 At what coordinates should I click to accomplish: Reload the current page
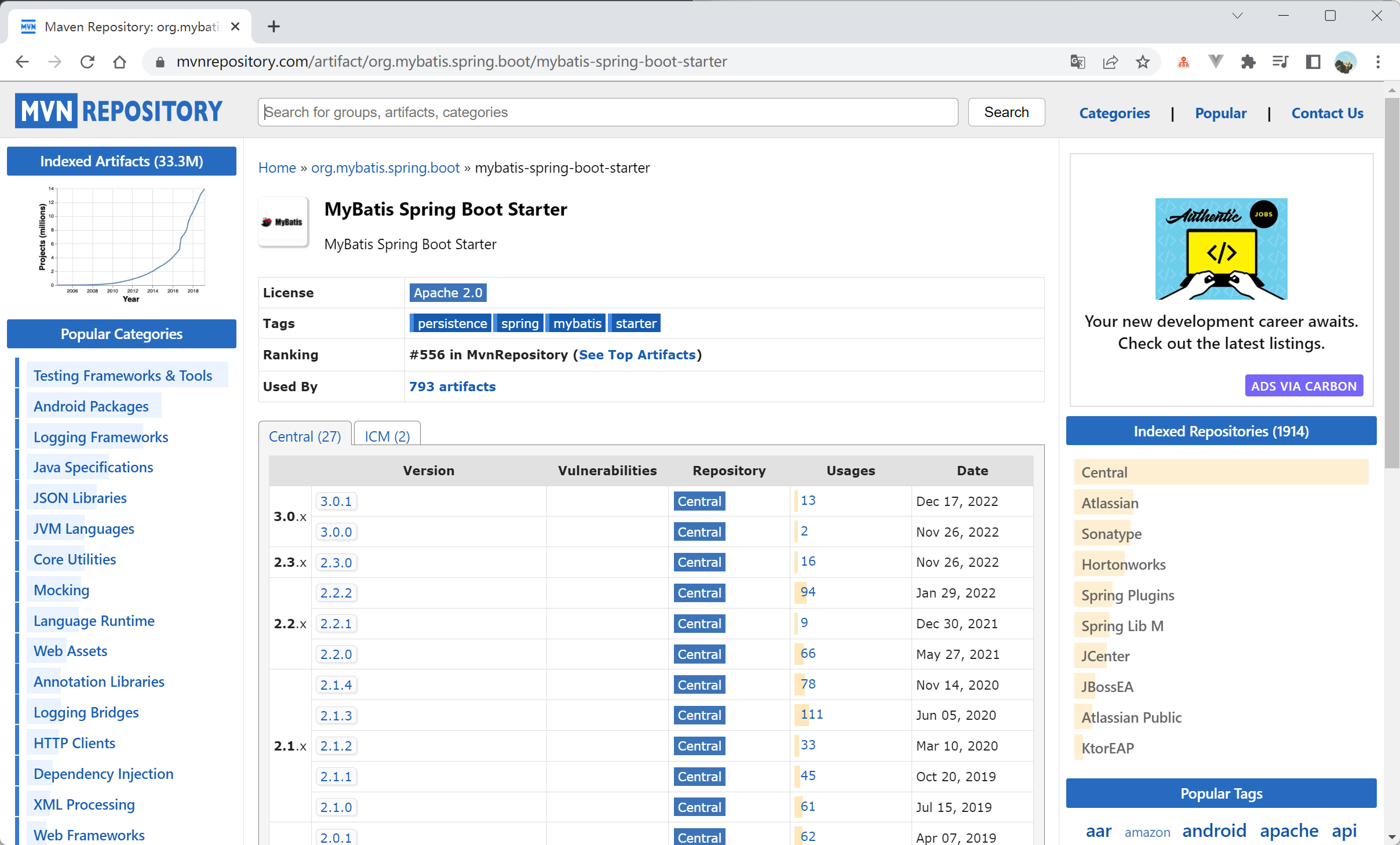[x=87, y=61]
